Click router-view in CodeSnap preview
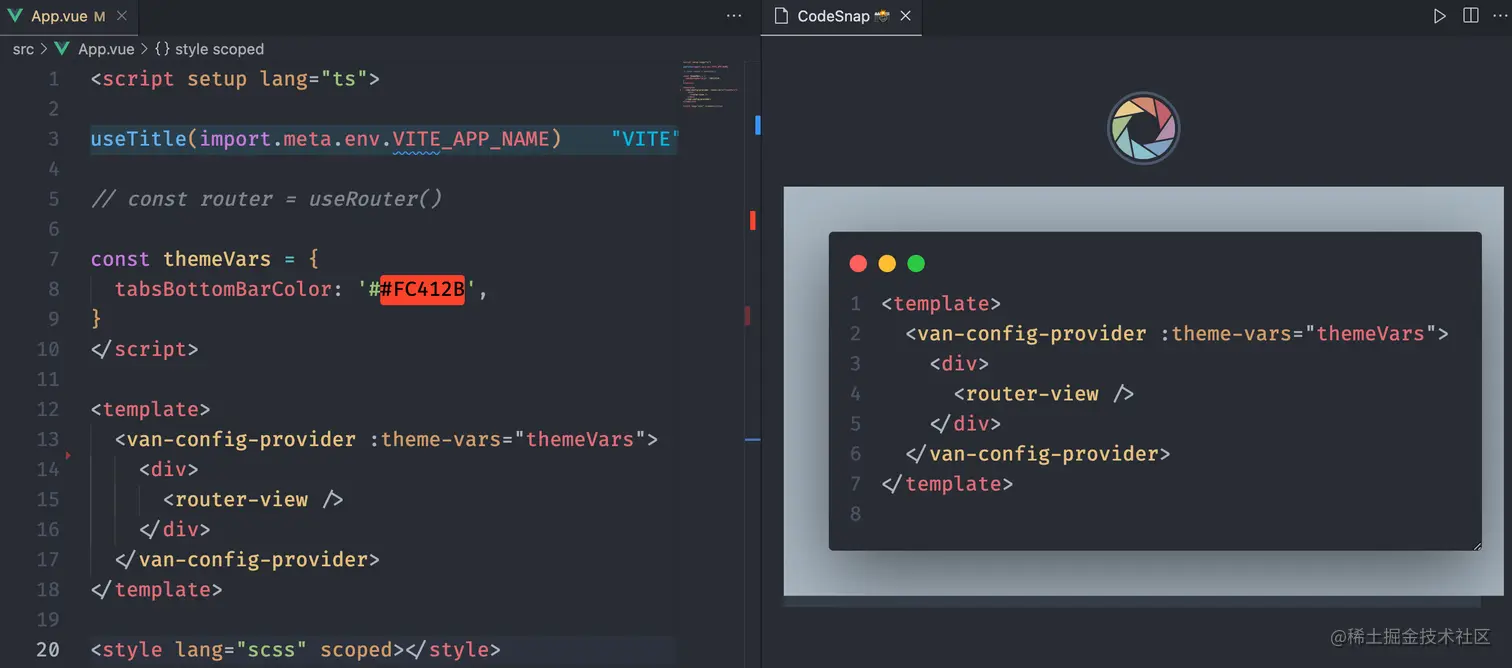Image resolution: width=1512 pixels, height=668 pixels. (x=1032, y=393)
